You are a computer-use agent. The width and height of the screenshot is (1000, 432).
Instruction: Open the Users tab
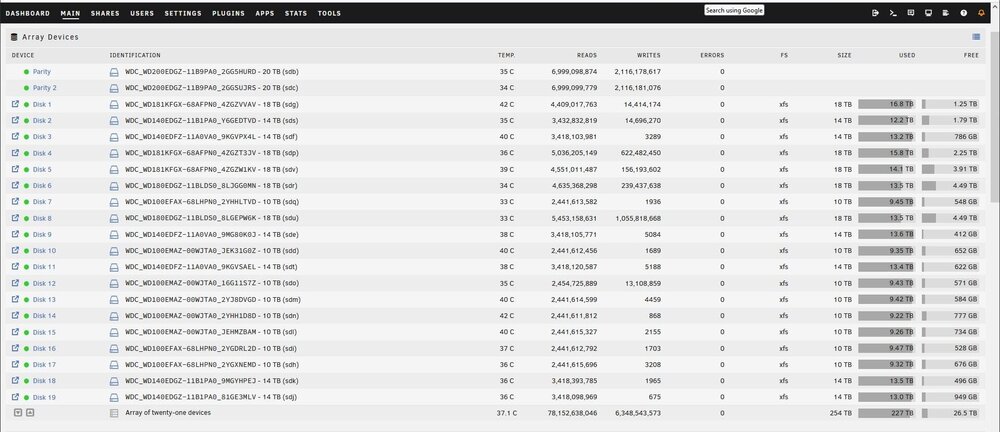click(142, 13)
